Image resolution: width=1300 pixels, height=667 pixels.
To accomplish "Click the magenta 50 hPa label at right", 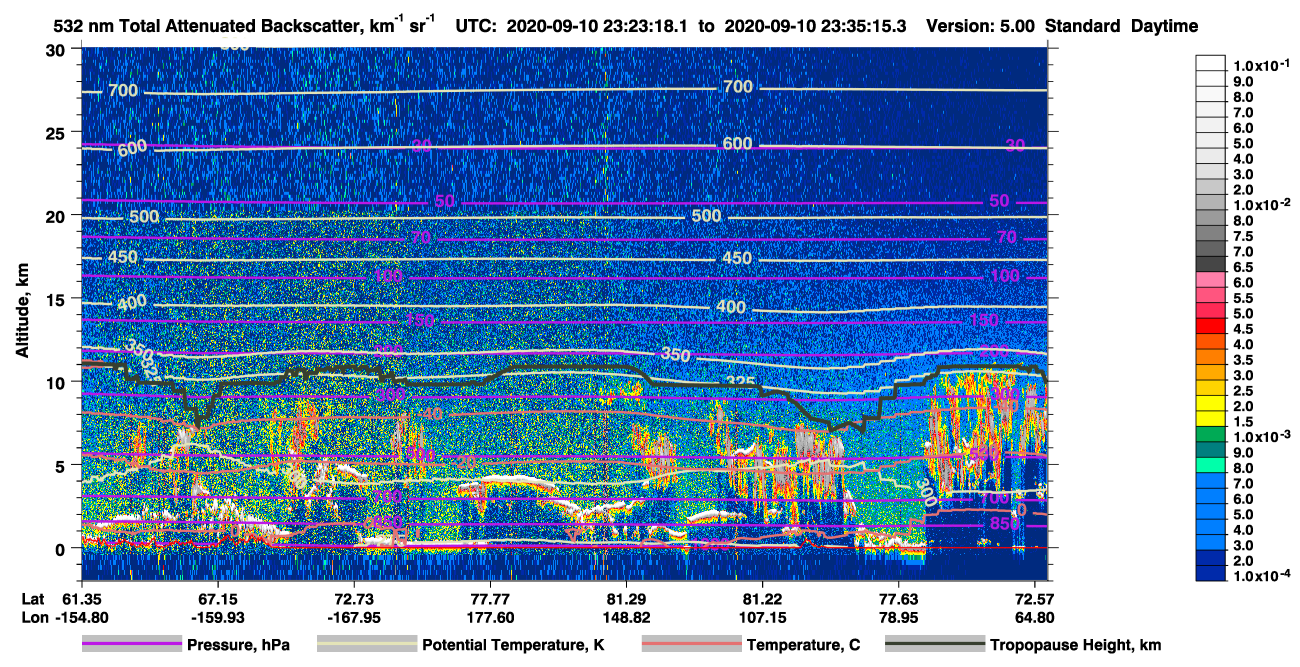I will [x=999, y=201].
